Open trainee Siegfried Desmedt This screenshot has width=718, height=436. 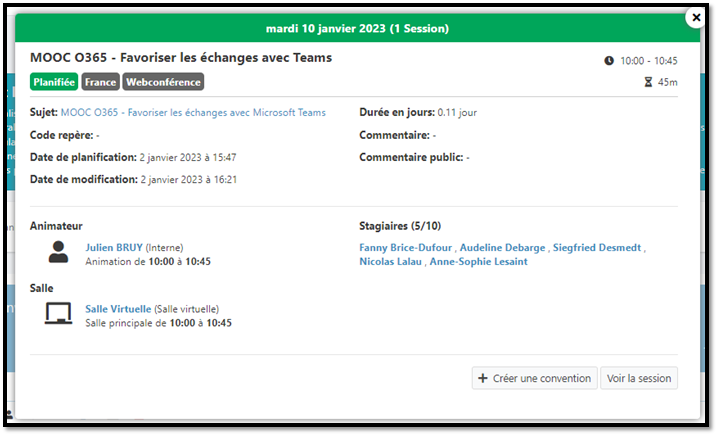click(597, 247)
